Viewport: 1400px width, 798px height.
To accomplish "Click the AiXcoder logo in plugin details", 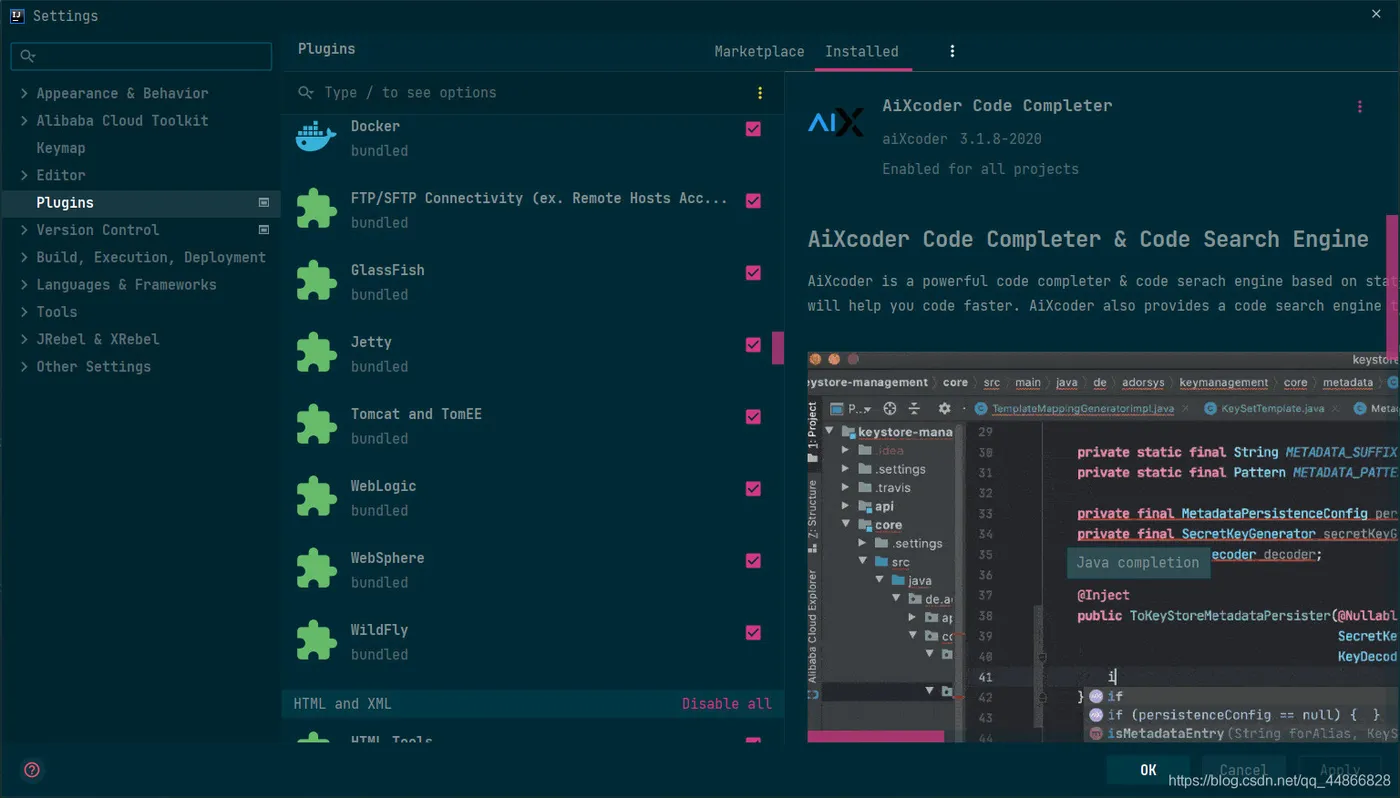I will pos(835,123).
